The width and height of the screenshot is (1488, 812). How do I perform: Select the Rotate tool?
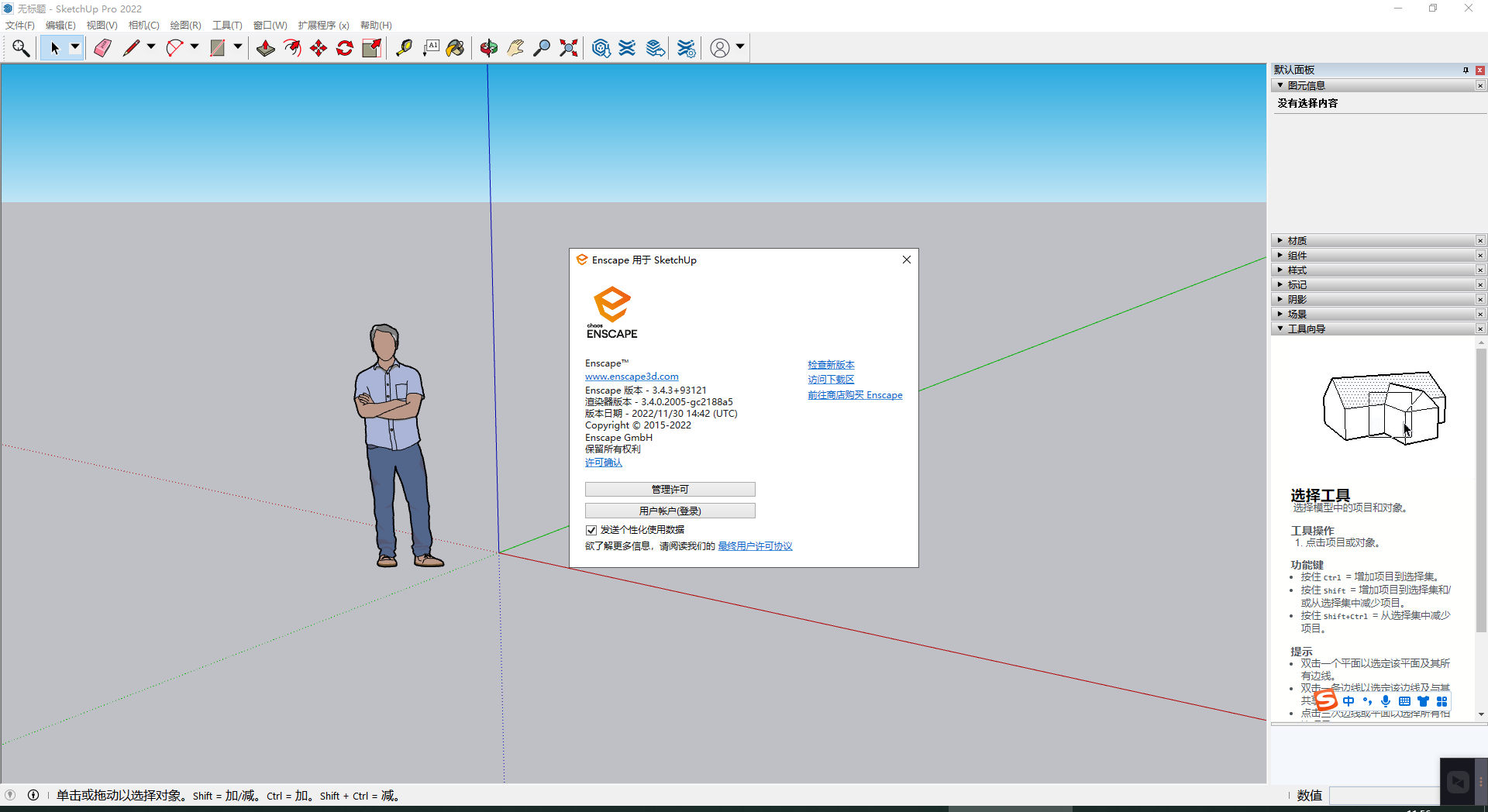pos(345,48)
